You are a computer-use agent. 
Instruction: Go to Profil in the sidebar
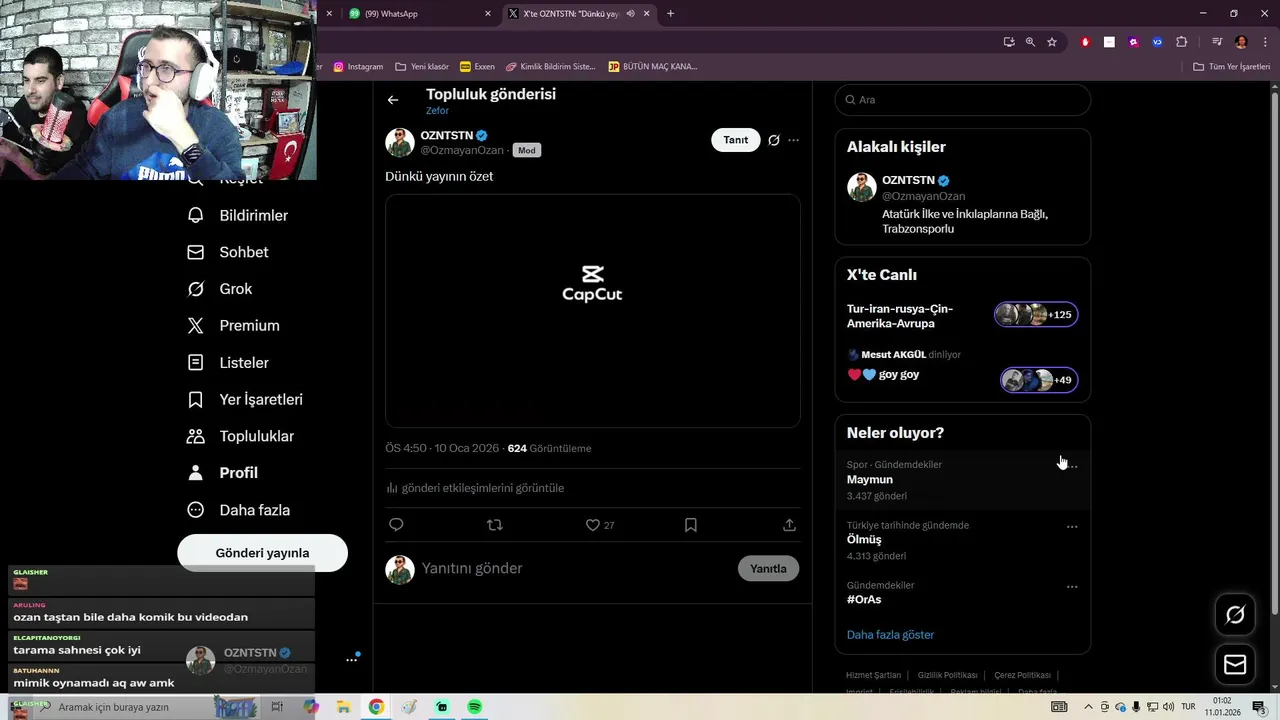tap(223, 473)
